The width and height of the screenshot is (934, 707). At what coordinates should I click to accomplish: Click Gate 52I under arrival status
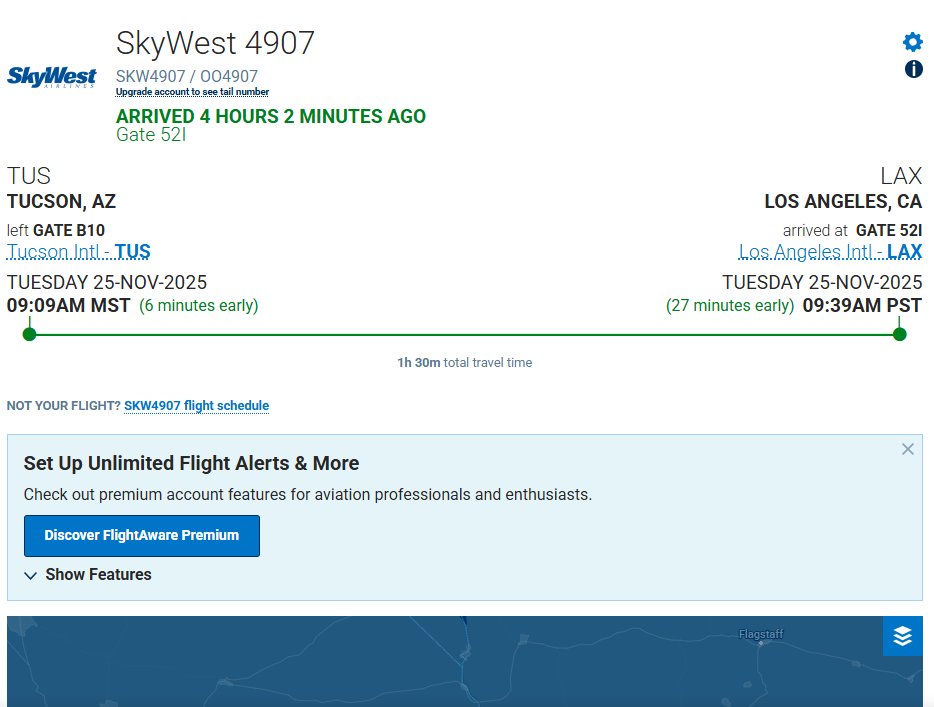[151, 135]
